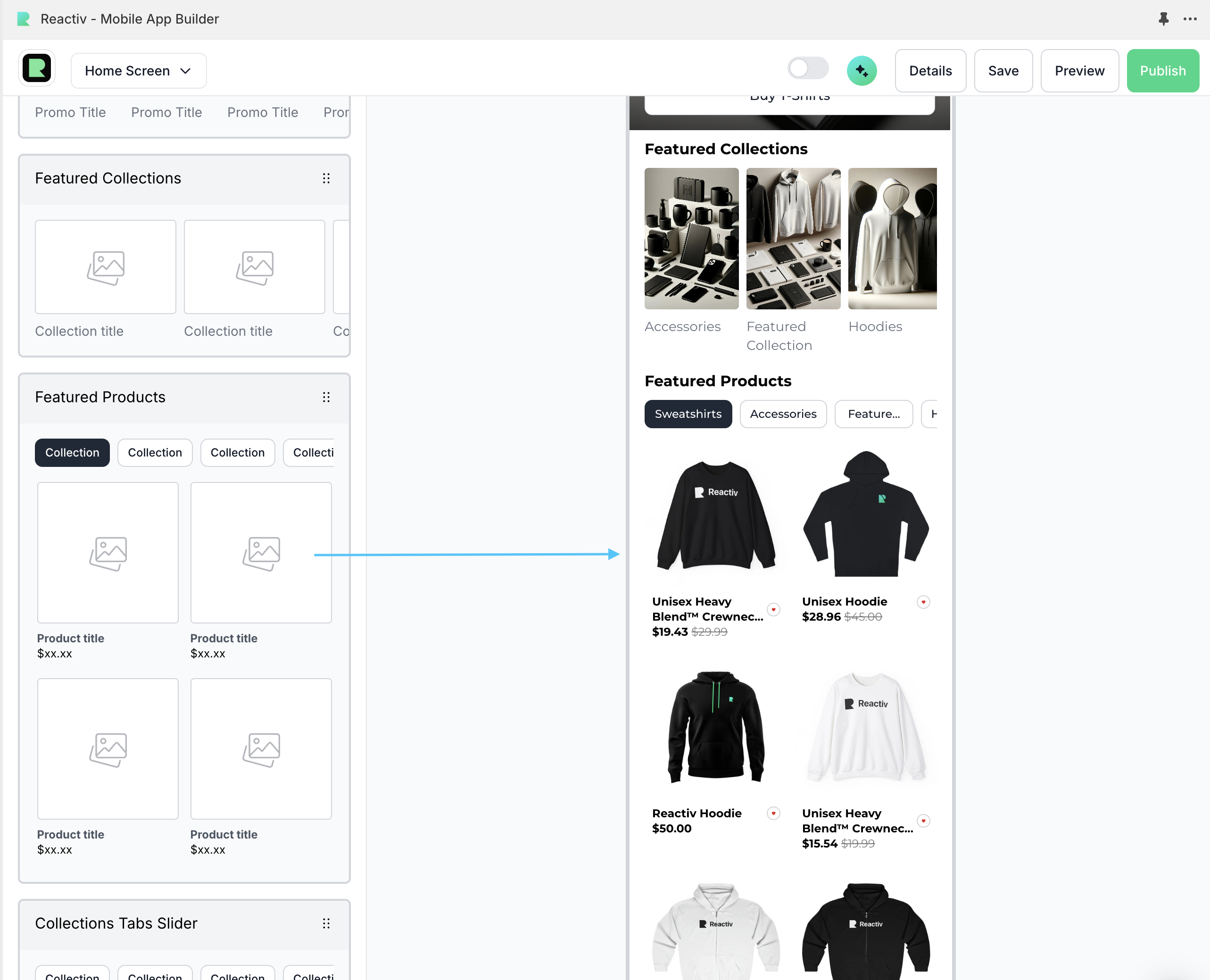Favorite the Unisex Hoodie heart icon
The image size is (1210, 980).
(923, 602)
